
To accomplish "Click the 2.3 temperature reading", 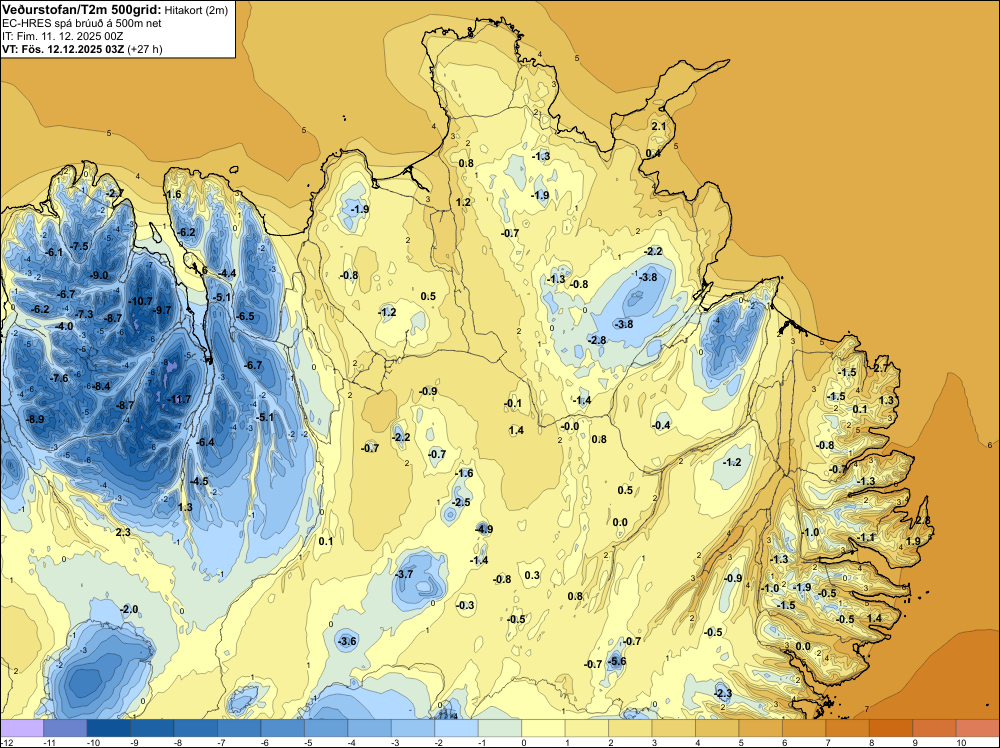I will pyautogui.click(x=123, y=532).
